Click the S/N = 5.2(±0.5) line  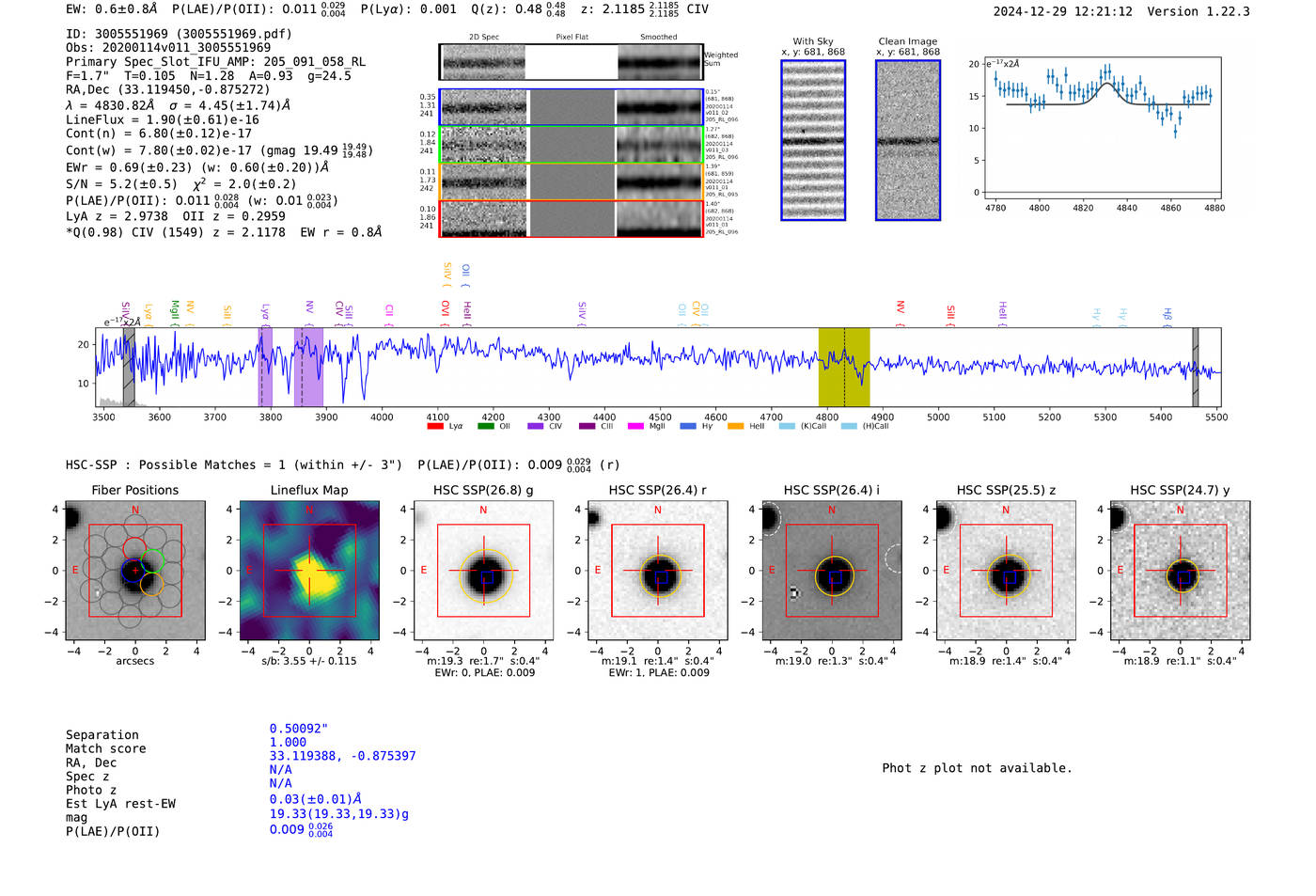[x=180, y=184]
